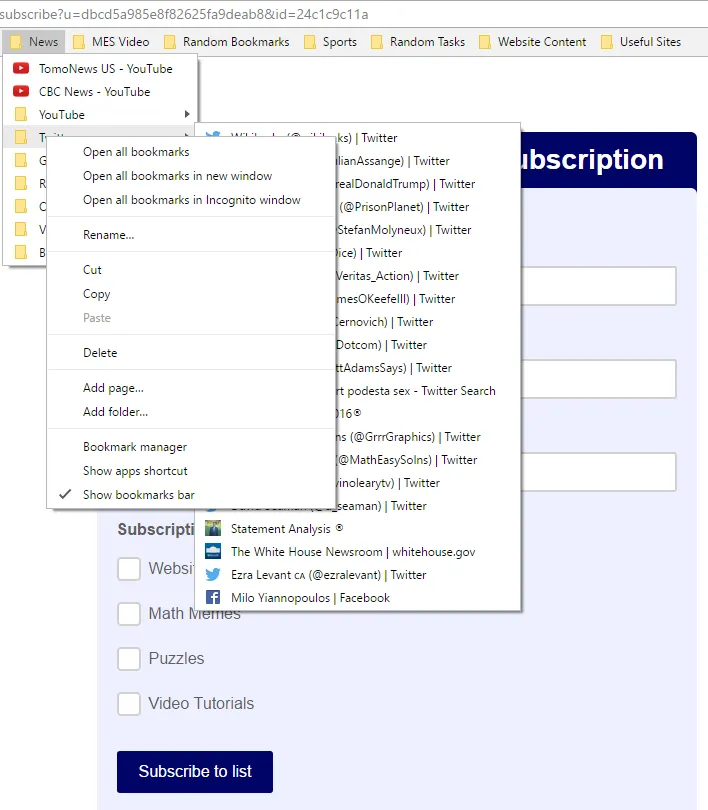The image size is (708, 810).
Task: Click the third text field in subscription form
Action: click(599, 472)
